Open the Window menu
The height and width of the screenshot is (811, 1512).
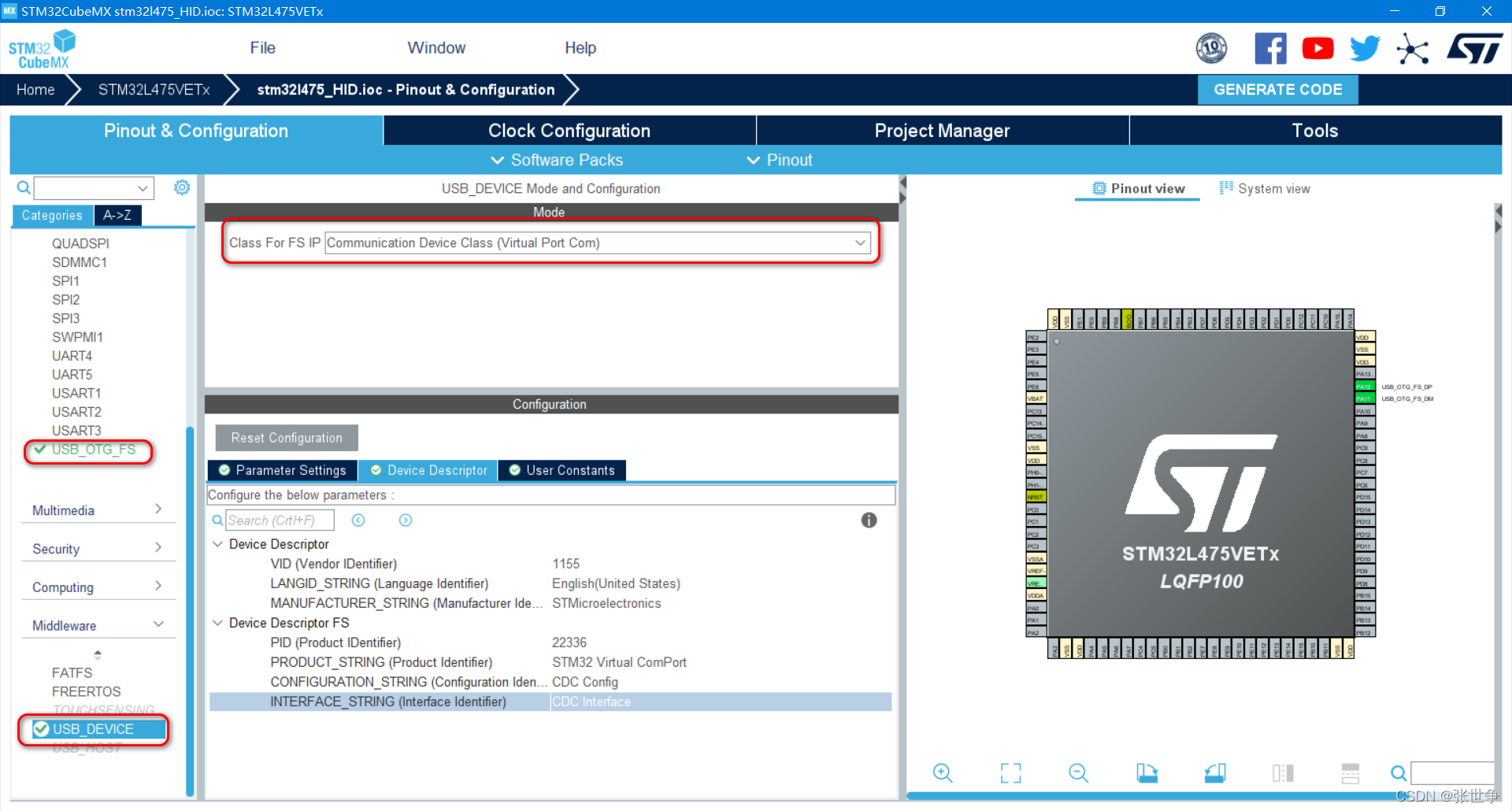click(x=436, y=48)
